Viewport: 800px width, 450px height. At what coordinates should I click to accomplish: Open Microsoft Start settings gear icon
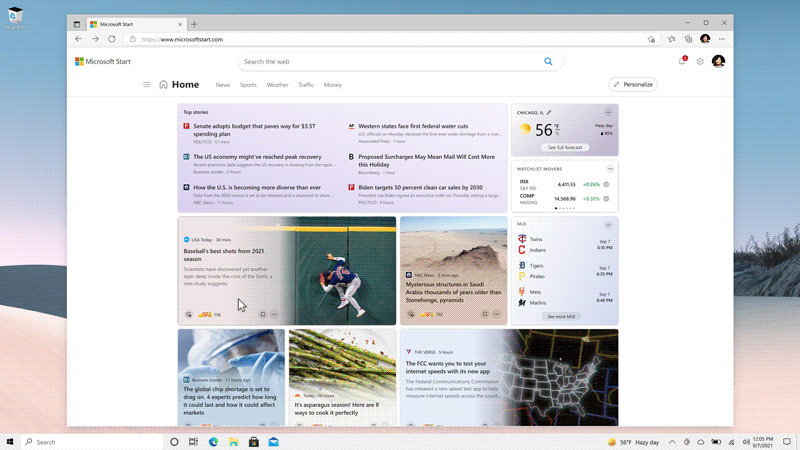click(700, 61)
